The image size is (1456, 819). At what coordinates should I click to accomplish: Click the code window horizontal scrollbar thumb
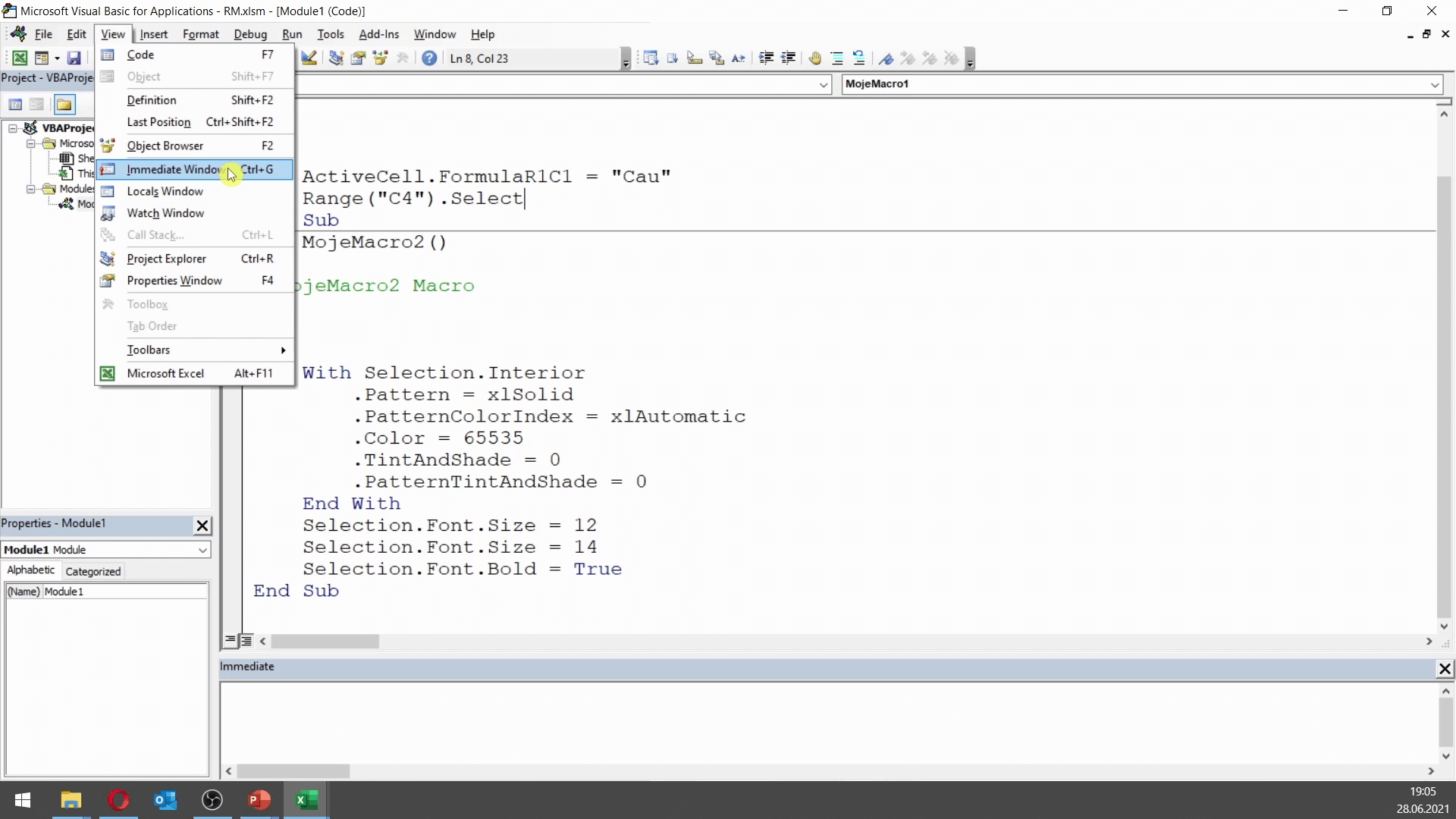coord(325,642)
